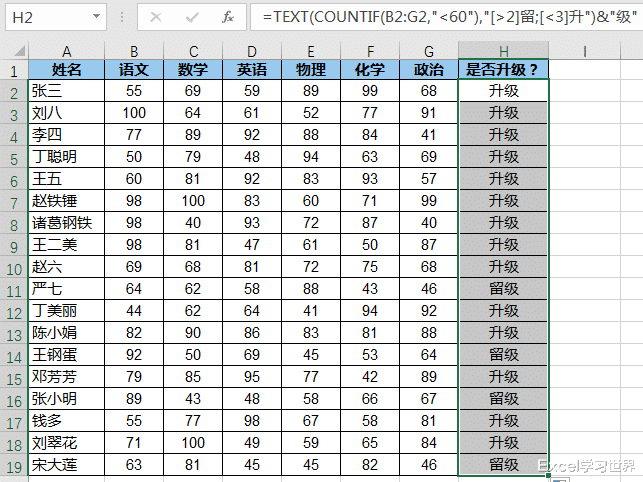Select the name cell 张小明
The height and width of the screenshot is (482, 643).
point(66,399)
